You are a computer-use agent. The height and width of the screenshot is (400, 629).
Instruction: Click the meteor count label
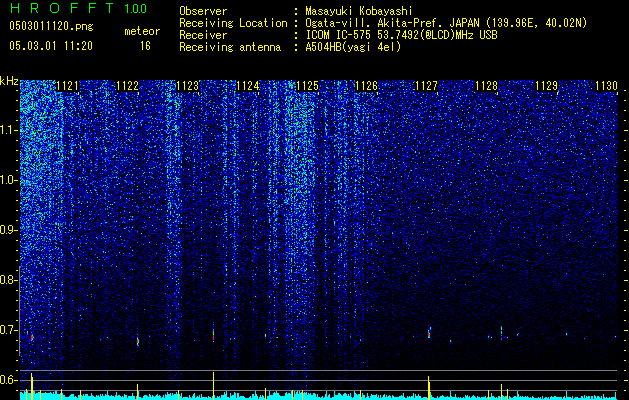point(142,31)
